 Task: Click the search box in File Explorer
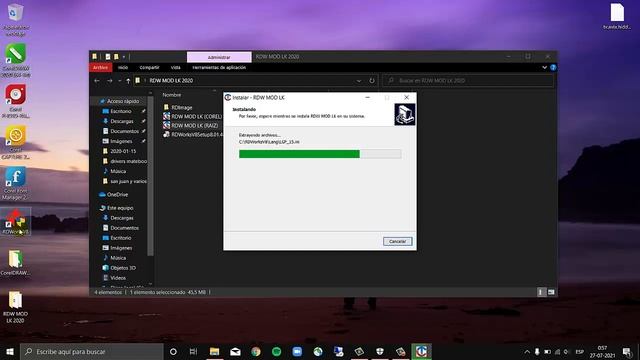tap(468, 81)
